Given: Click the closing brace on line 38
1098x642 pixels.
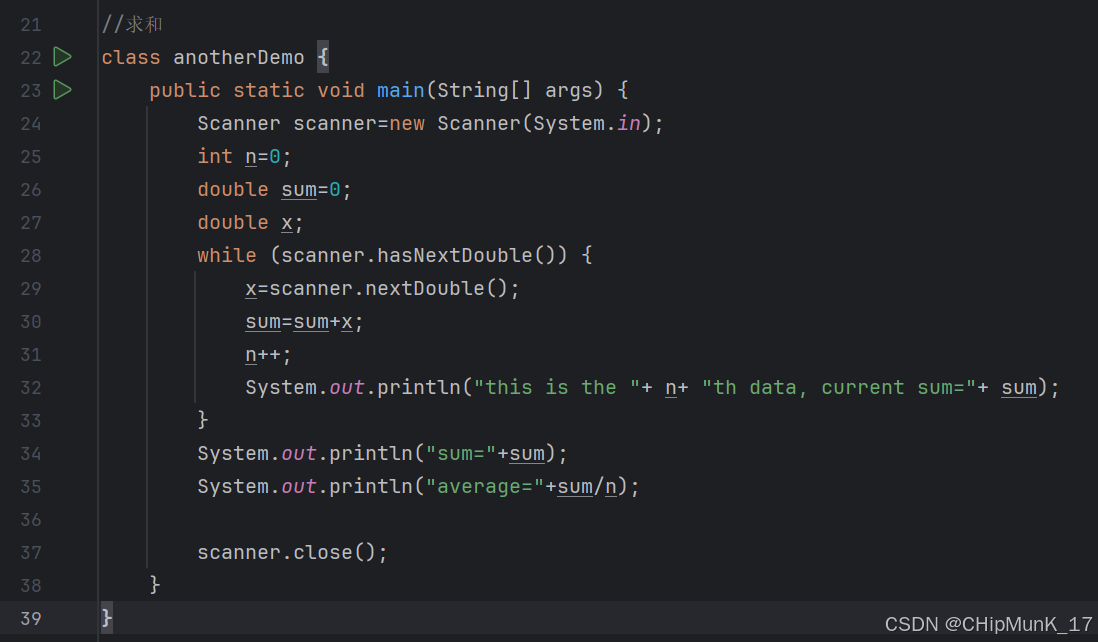Looking at the screenshot, I should pyautogui.click(x=157, y=585).
